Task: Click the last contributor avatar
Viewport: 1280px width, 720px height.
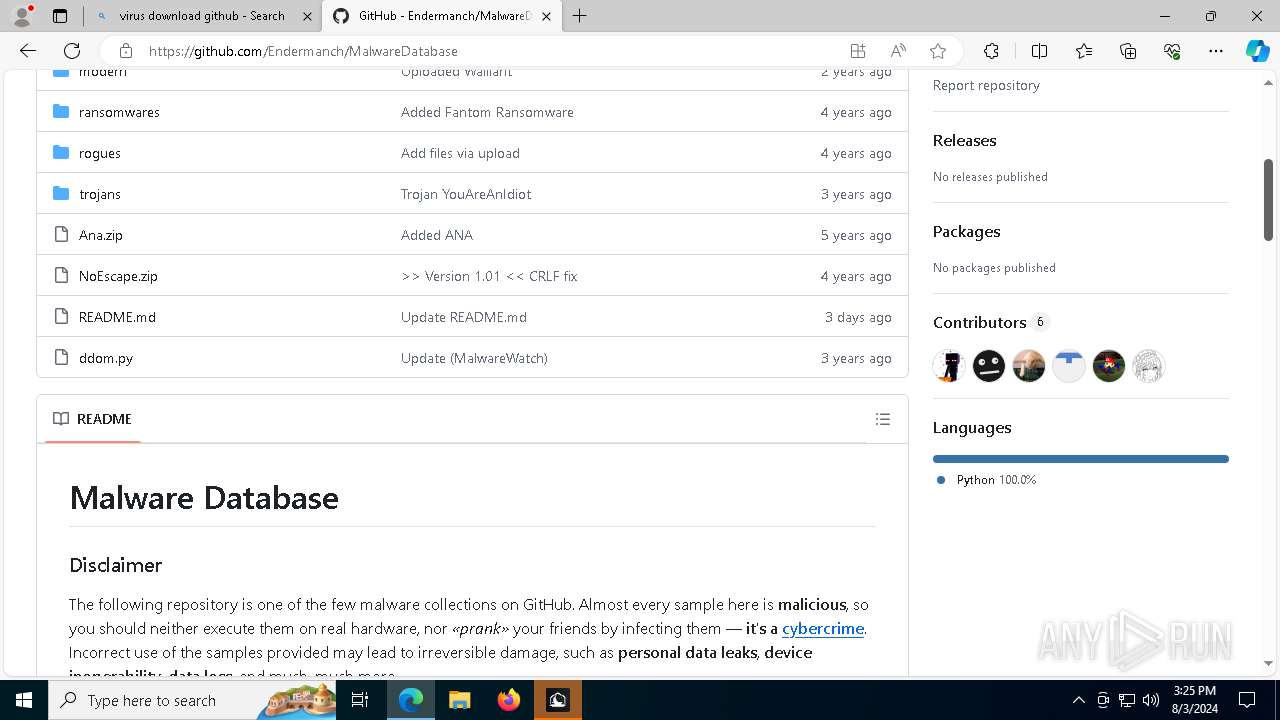Action: 1149,366
